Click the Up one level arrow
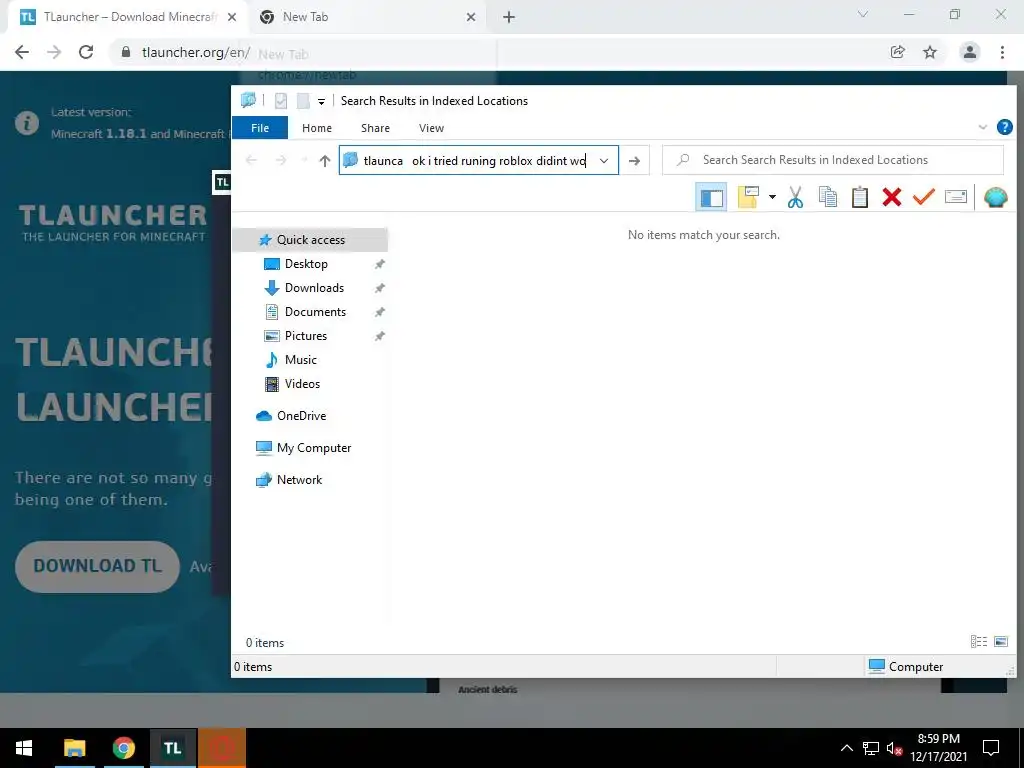This screenshot has height=768, width=1024. 325,161
